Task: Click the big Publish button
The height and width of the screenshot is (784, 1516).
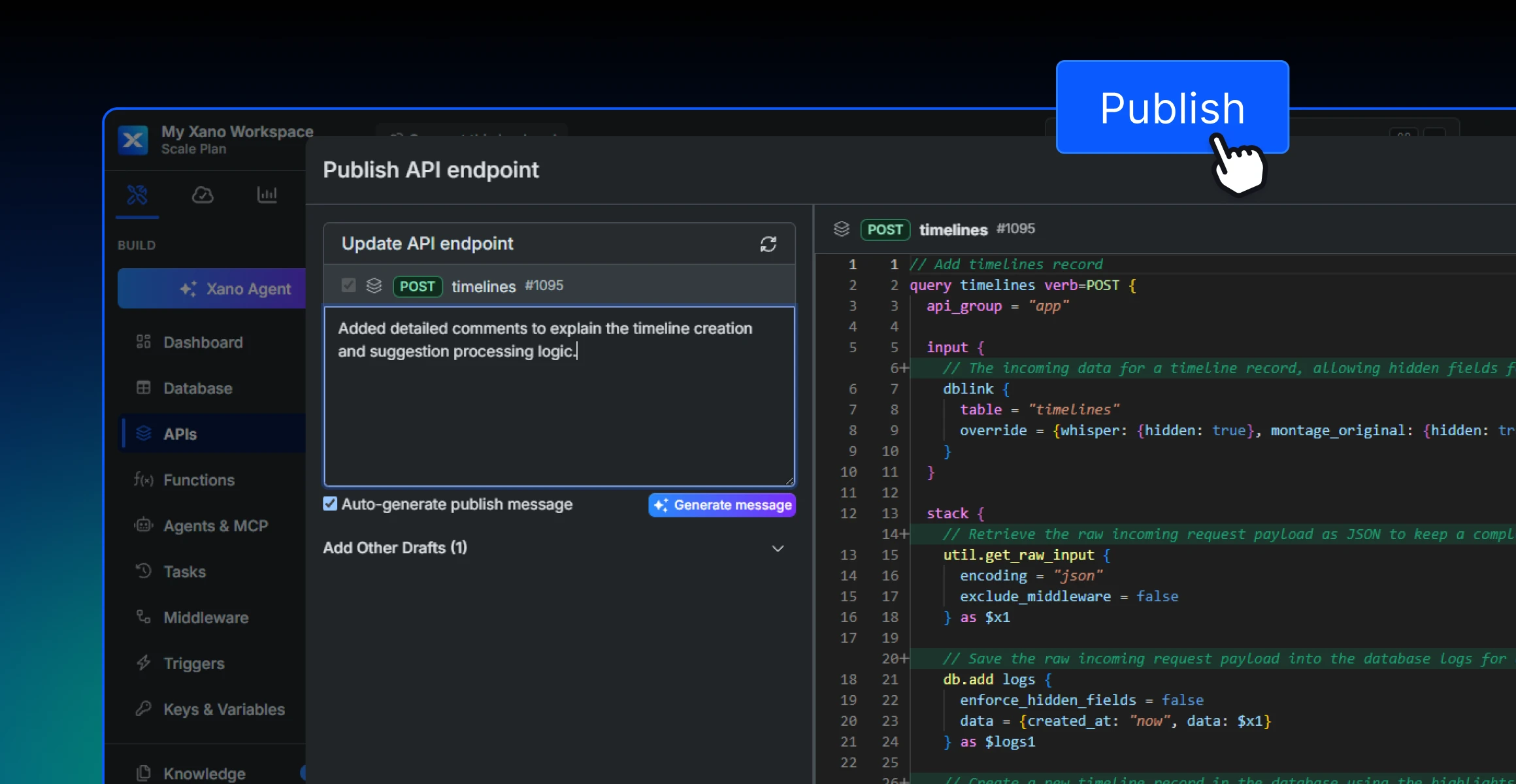Action: [x=1172, y=107]
